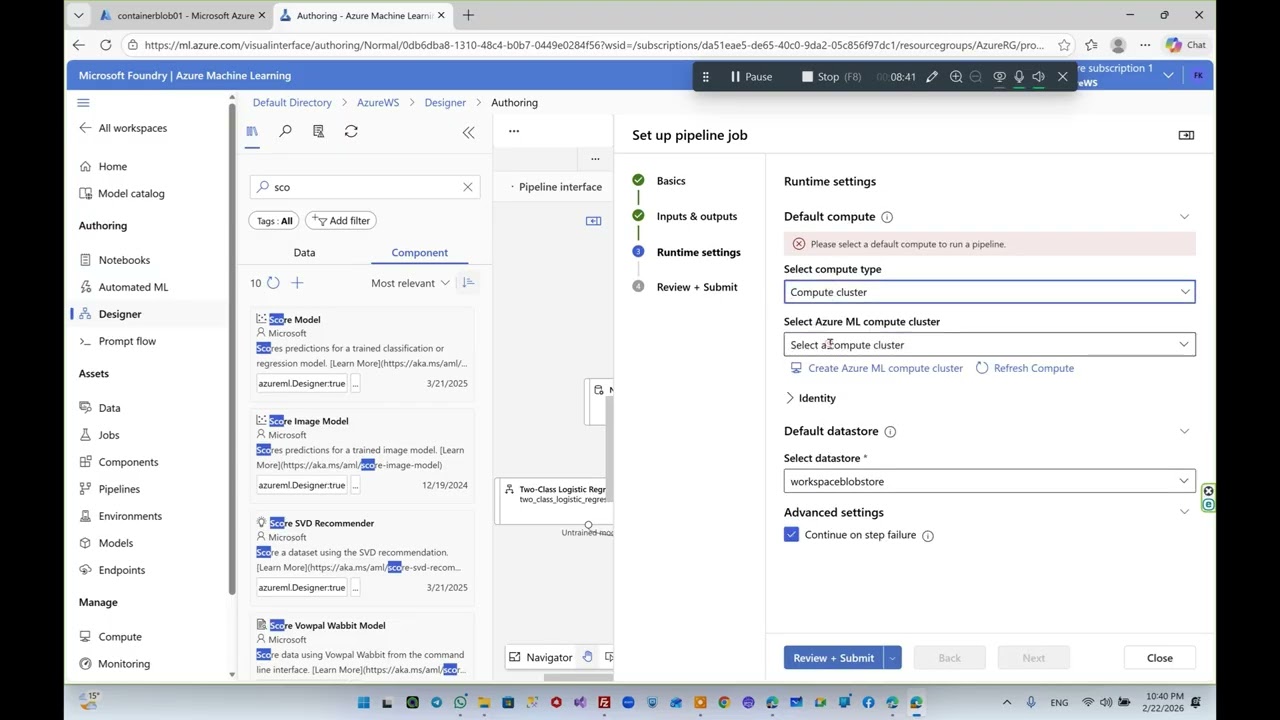Click the plus icon to create a new component
Screen dimensions: 1280x720
[297, 283]
